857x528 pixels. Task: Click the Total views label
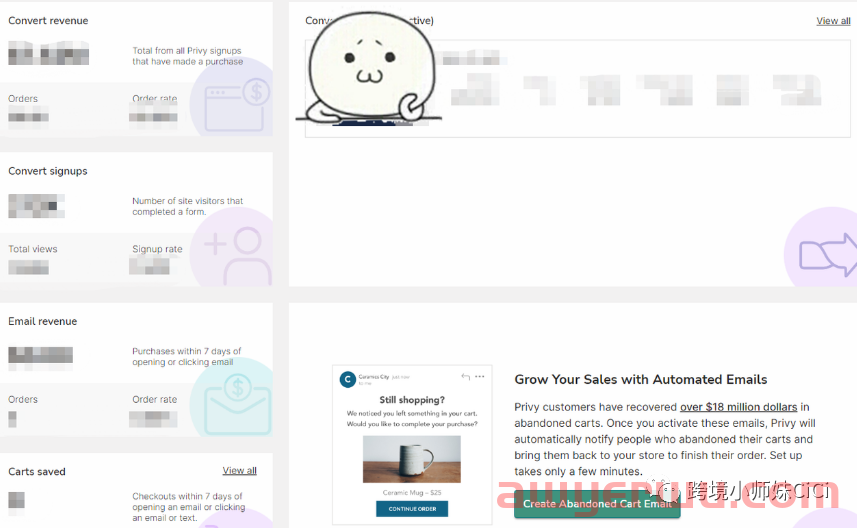click(x=33, y=249)
